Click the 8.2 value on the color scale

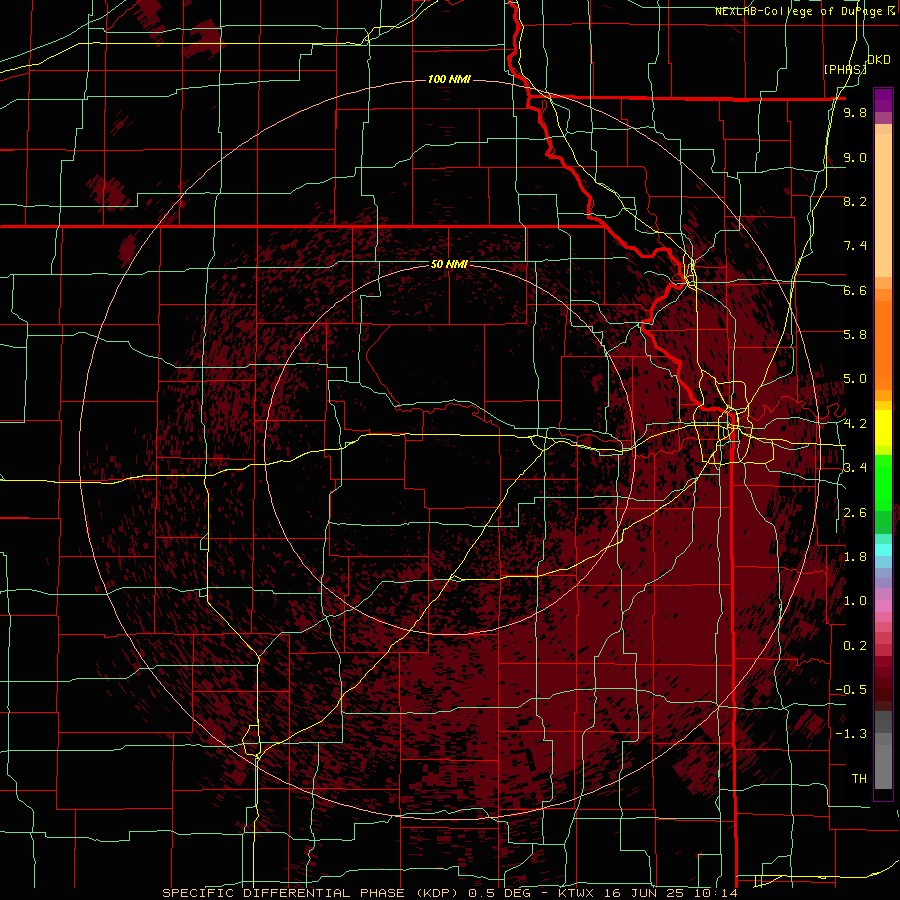[x=855, y=201]
